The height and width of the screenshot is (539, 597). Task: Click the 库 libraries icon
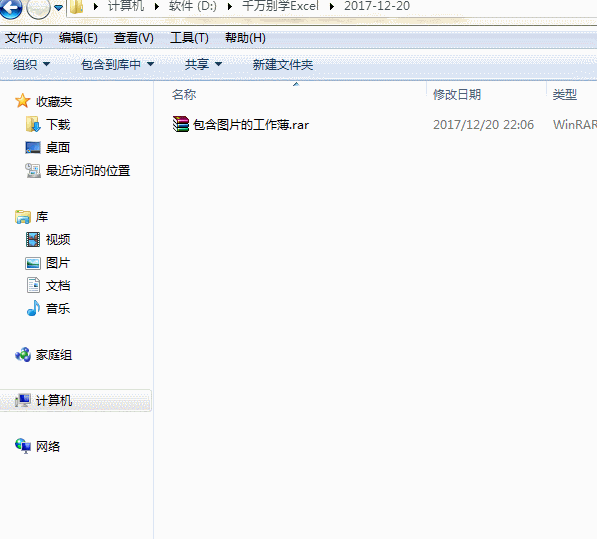[23, 217]
